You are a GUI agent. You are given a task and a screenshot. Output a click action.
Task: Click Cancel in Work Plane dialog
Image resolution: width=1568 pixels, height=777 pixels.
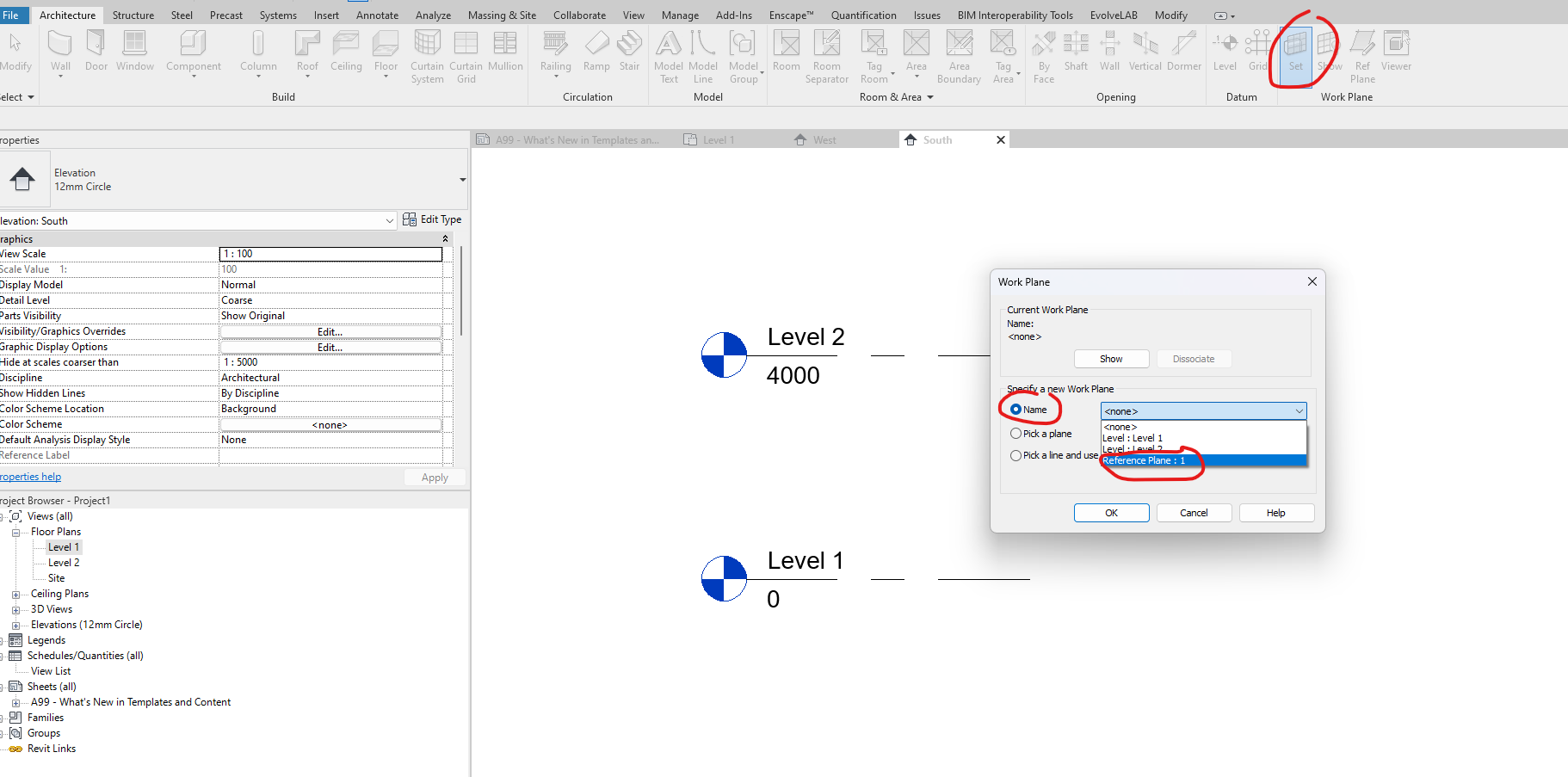pyautogui.click(x=1194, y=513)
